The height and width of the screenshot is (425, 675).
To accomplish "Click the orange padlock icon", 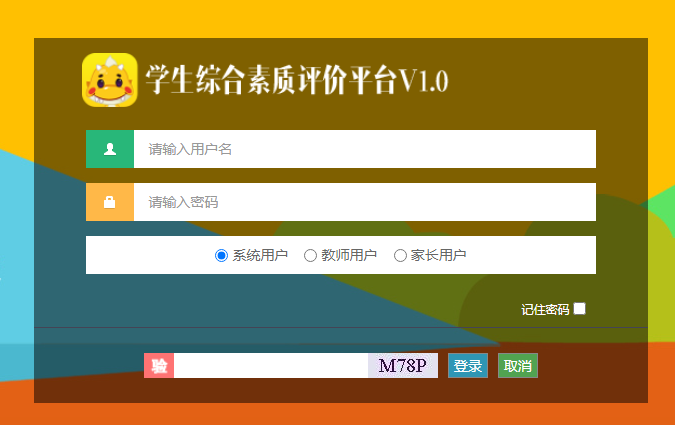I will click(x=110, y=202).
